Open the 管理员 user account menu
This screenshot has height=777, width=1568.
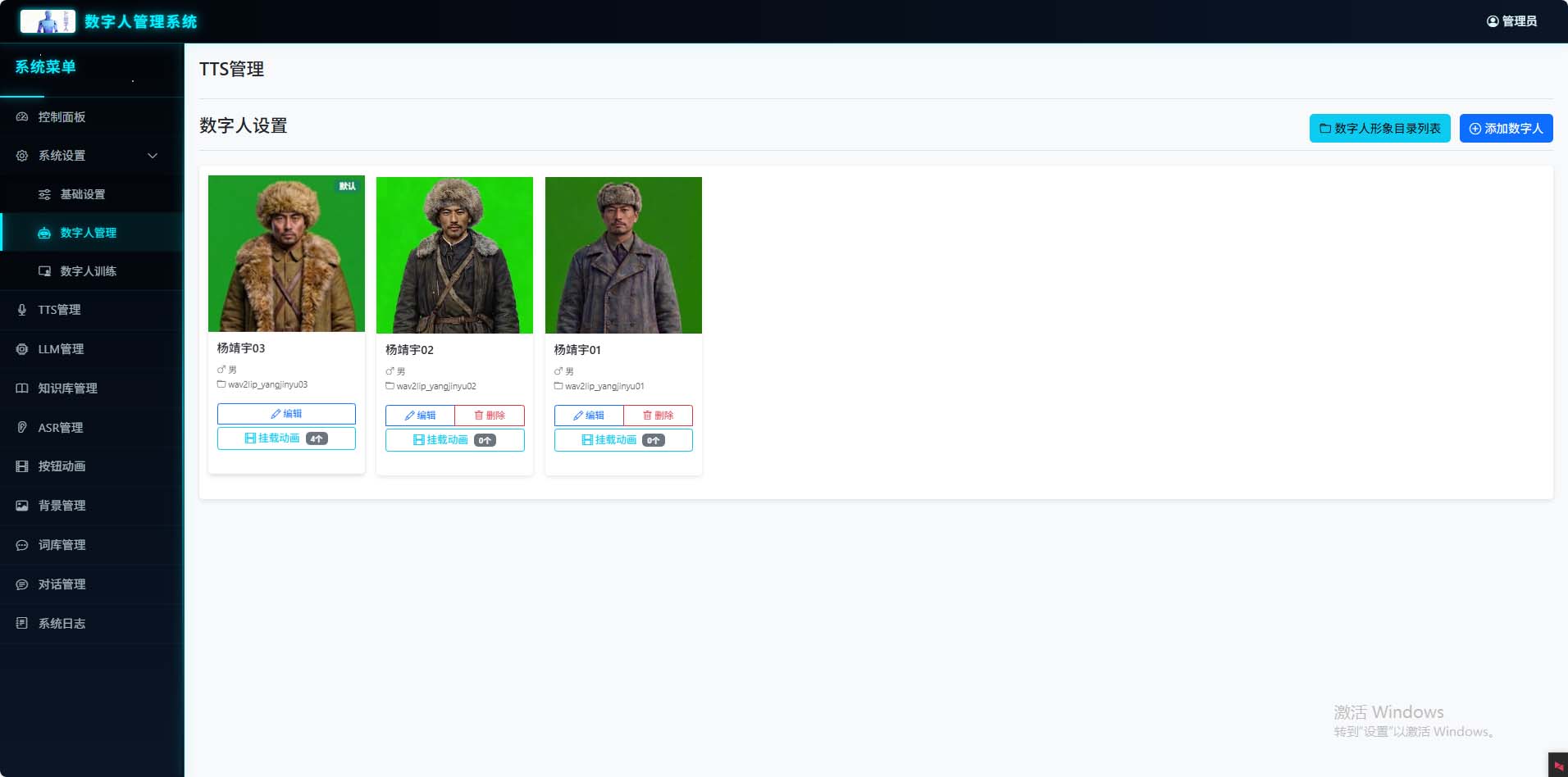tap(1511, 21)
